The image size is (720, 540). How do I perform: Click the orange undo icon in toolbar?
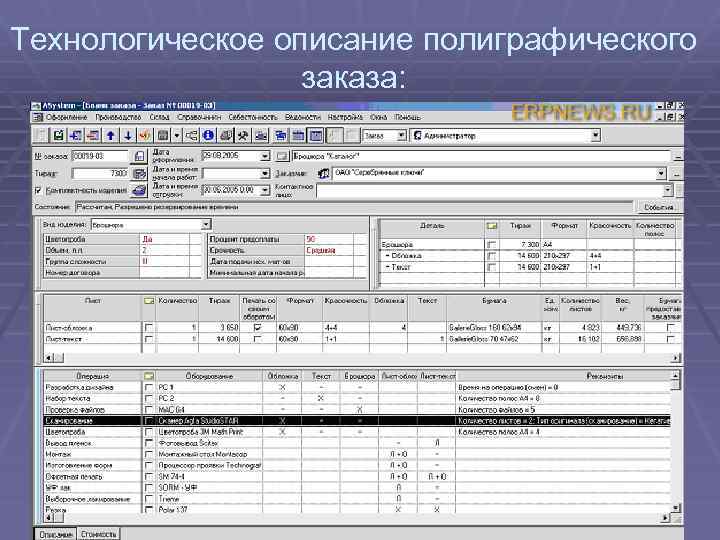coord(145,135)
